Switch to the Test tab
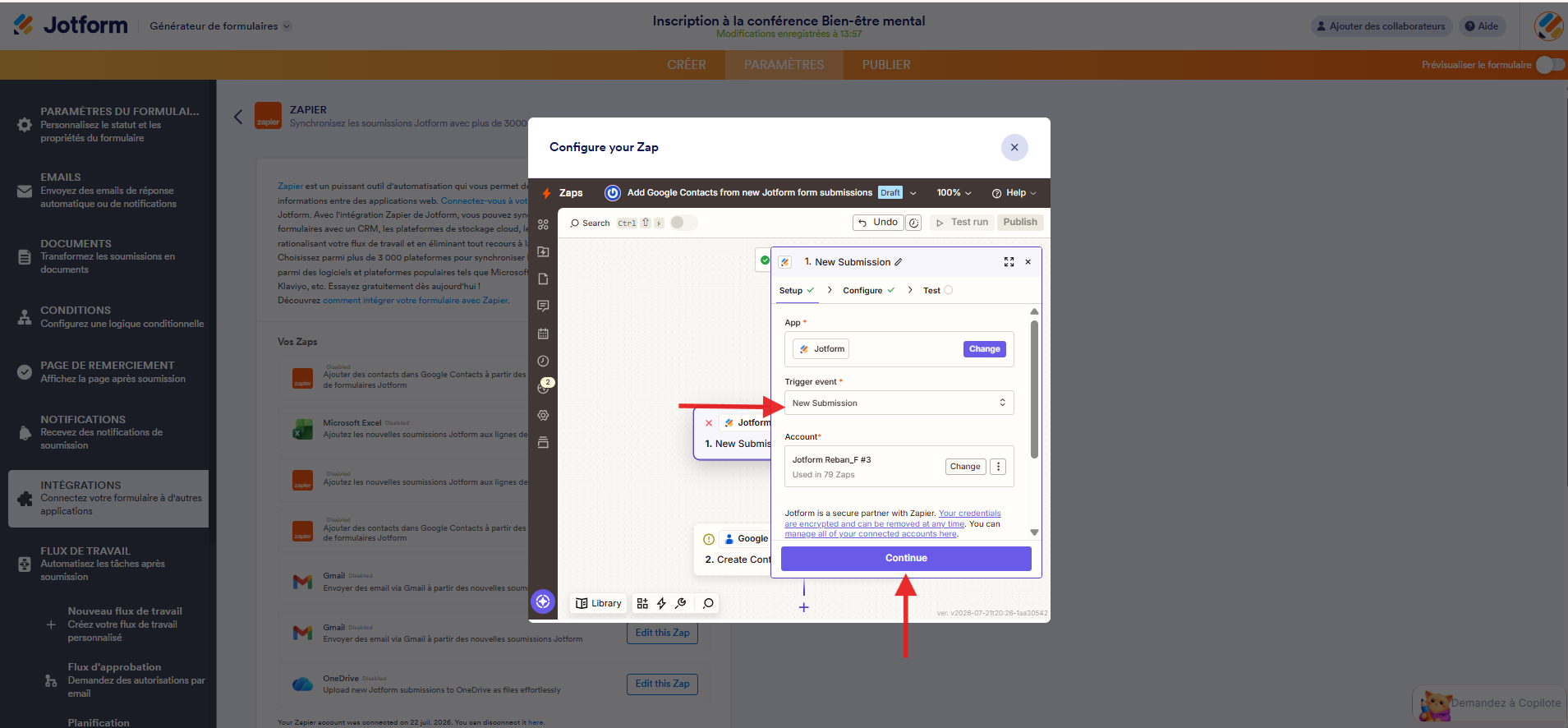Image resolution: width=1568 pixels, height=728 pixels. point(937,290)
